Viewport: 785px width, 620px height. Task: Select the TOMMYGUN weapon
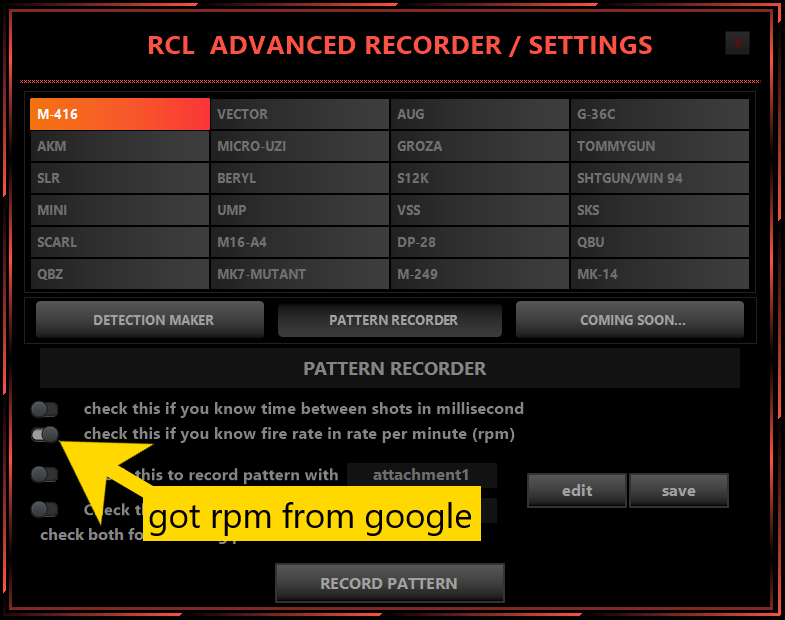pos(659,146)
